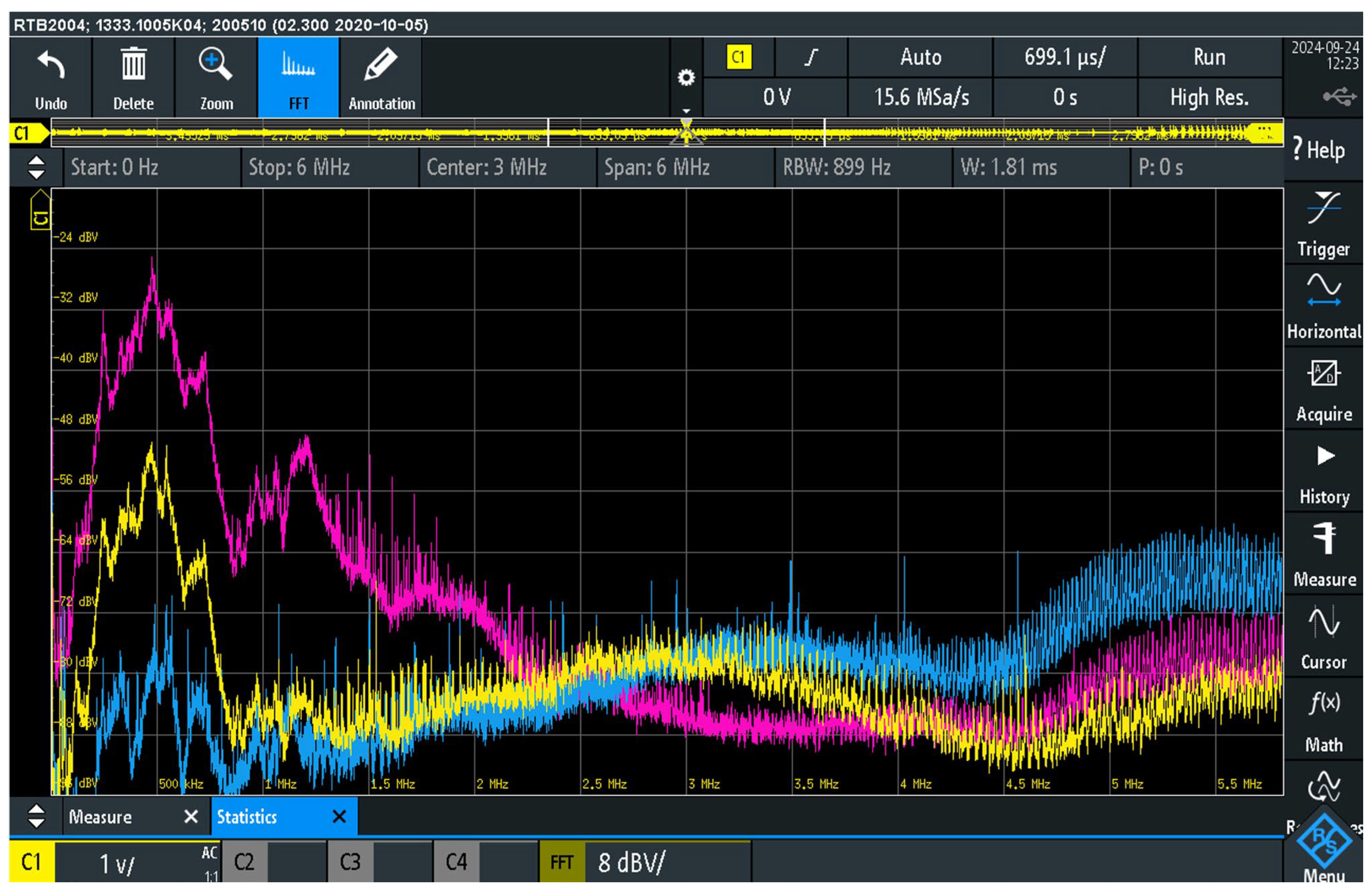Click the Run acquisition button
Image resolution: width=1372 pixels, height=889 pixels.
click(x=1209, y=57)
